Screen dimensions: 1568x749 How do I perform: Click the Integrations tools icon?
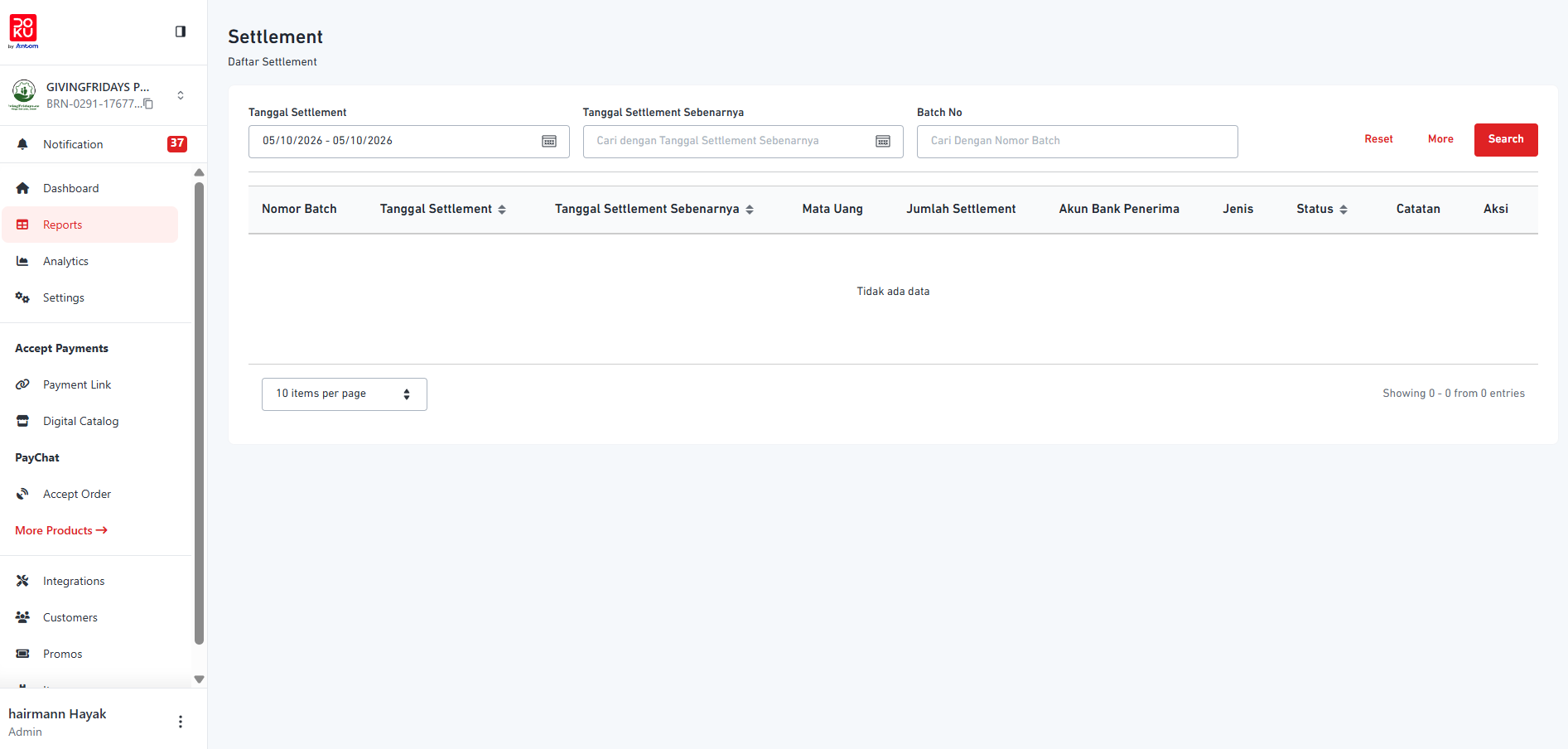coord(22,581)
